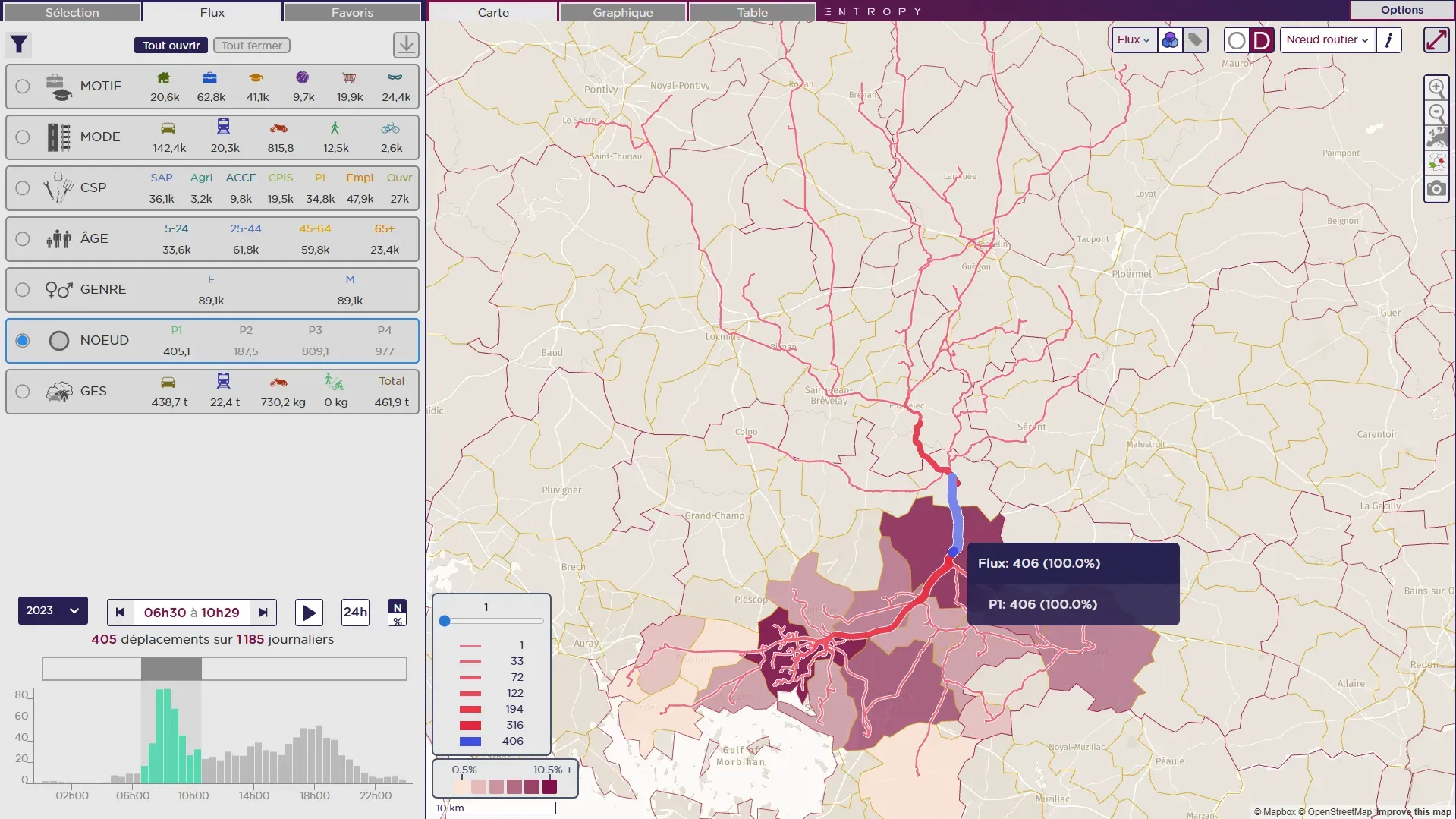
Task: Open the Nœud routier dropdown
Action: tap(1328, 39)
